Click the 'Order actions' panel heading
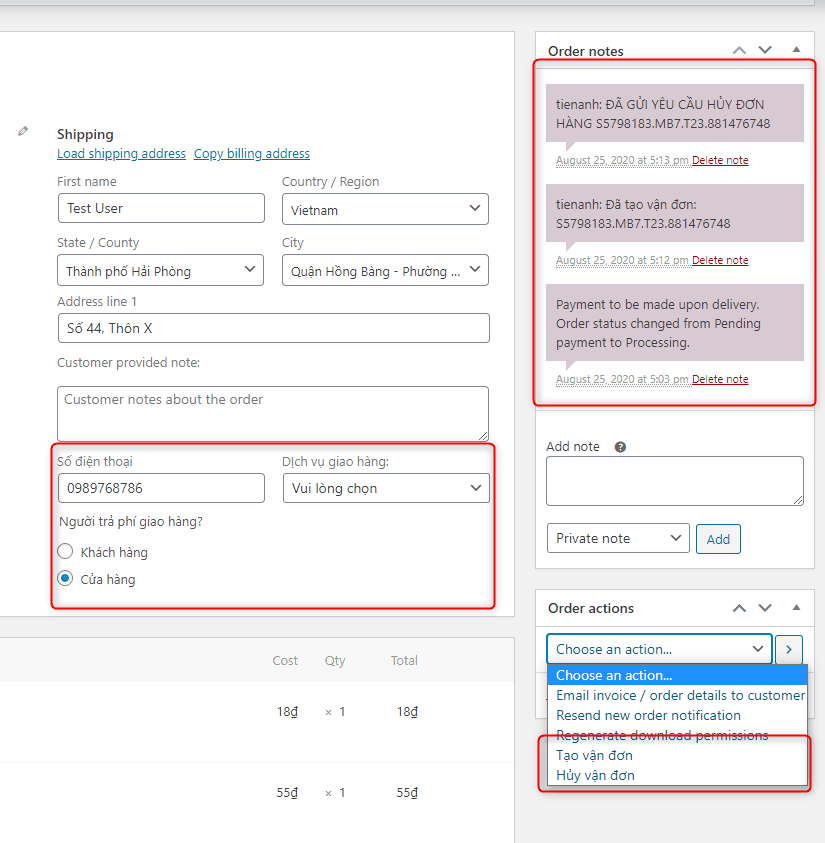The height and width of the screenshot is (843, 825). pos(591,608)
